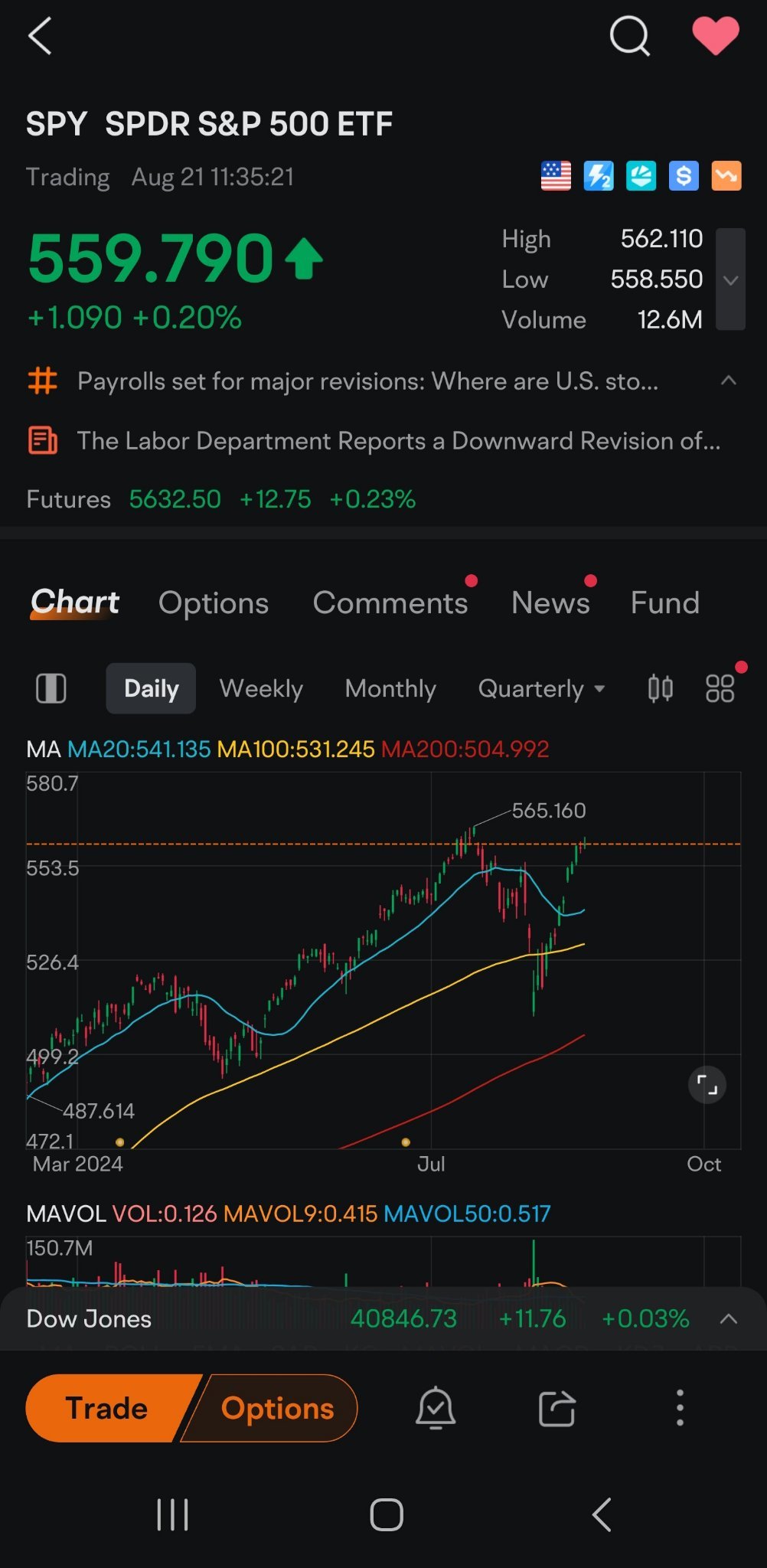Switch to the News tab

550,603
